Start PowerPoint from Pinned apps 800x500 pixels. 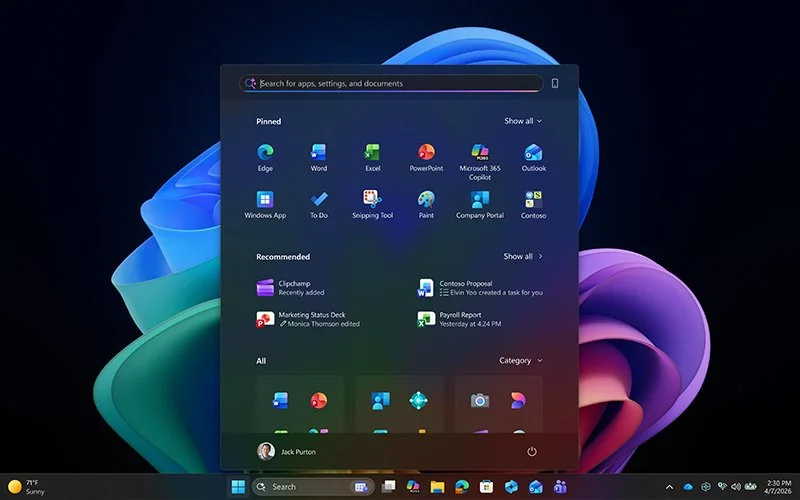(x=426, y=158)
